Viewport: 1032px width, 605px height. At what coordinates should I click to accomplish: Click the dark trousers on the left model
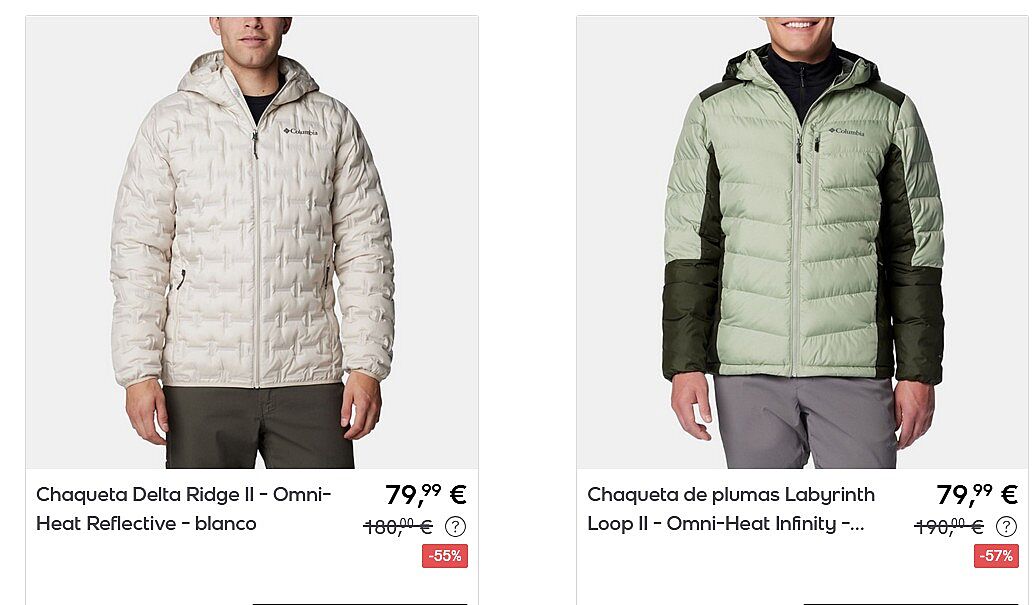257,426
